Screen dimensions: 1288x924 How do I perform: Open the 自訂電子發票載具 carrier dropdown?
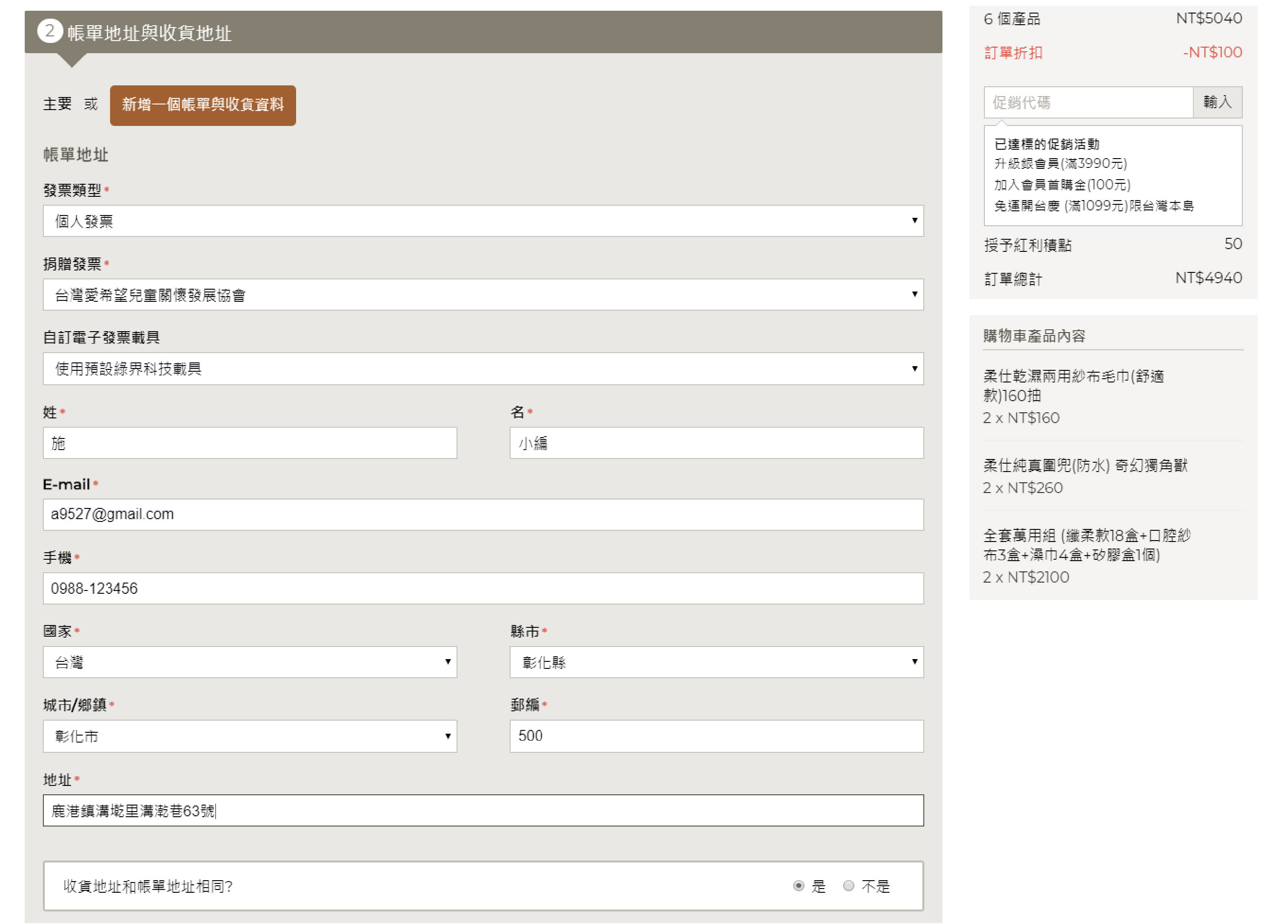(483, 368)
